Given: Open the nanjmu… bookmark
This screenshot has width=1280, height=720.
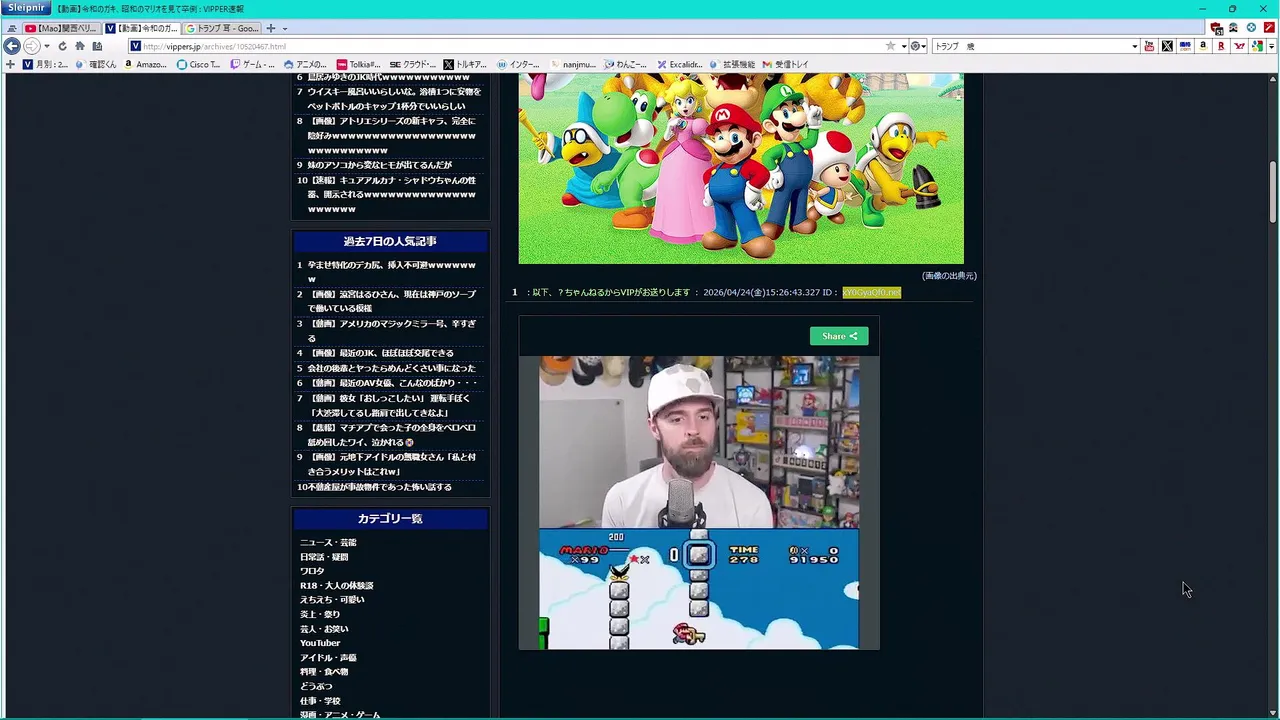Looking at the screenshot, I should pyautogui.click(x=572, y=64).
